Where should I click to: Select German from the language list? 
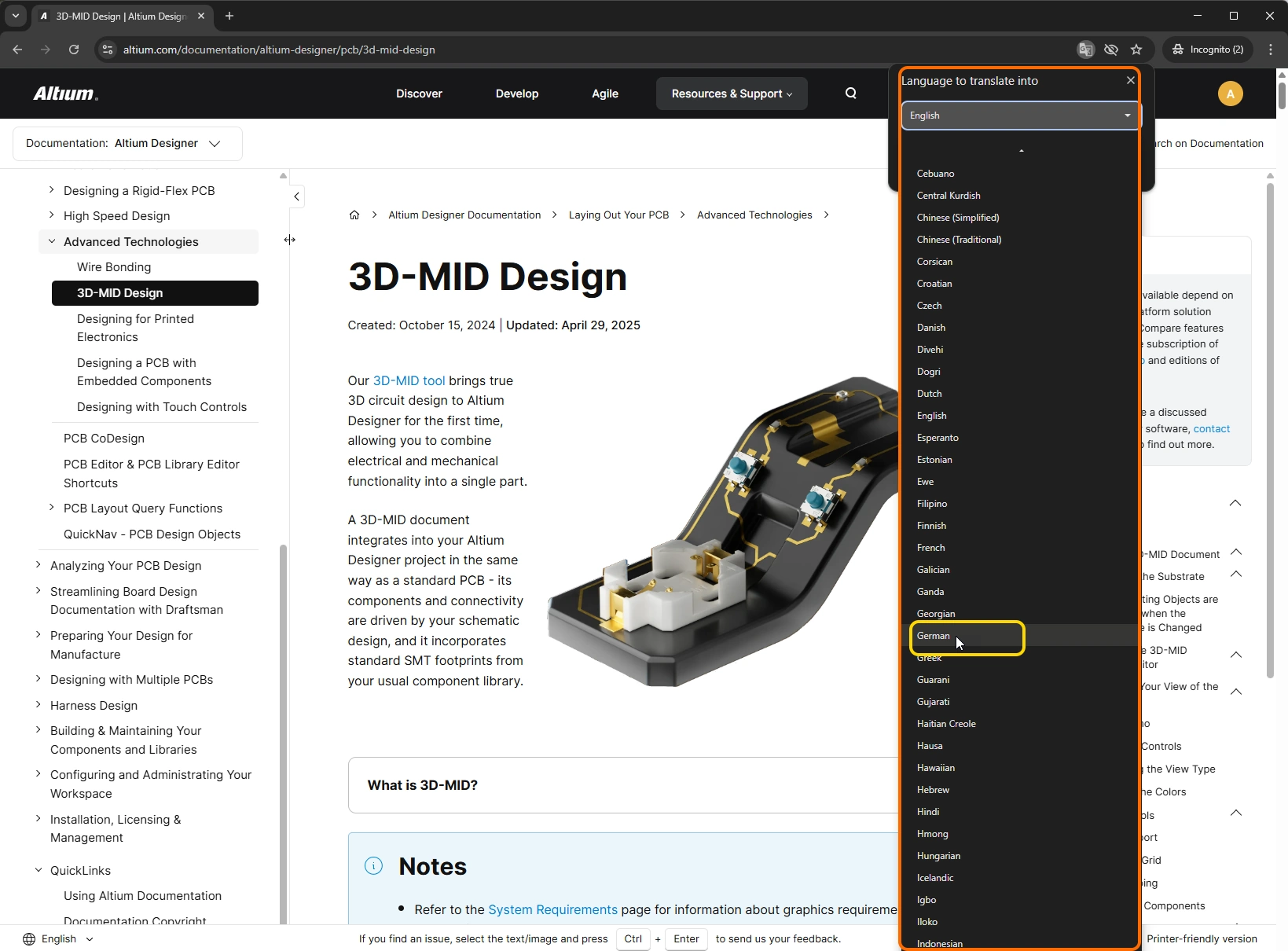click(x=934, y=636)
